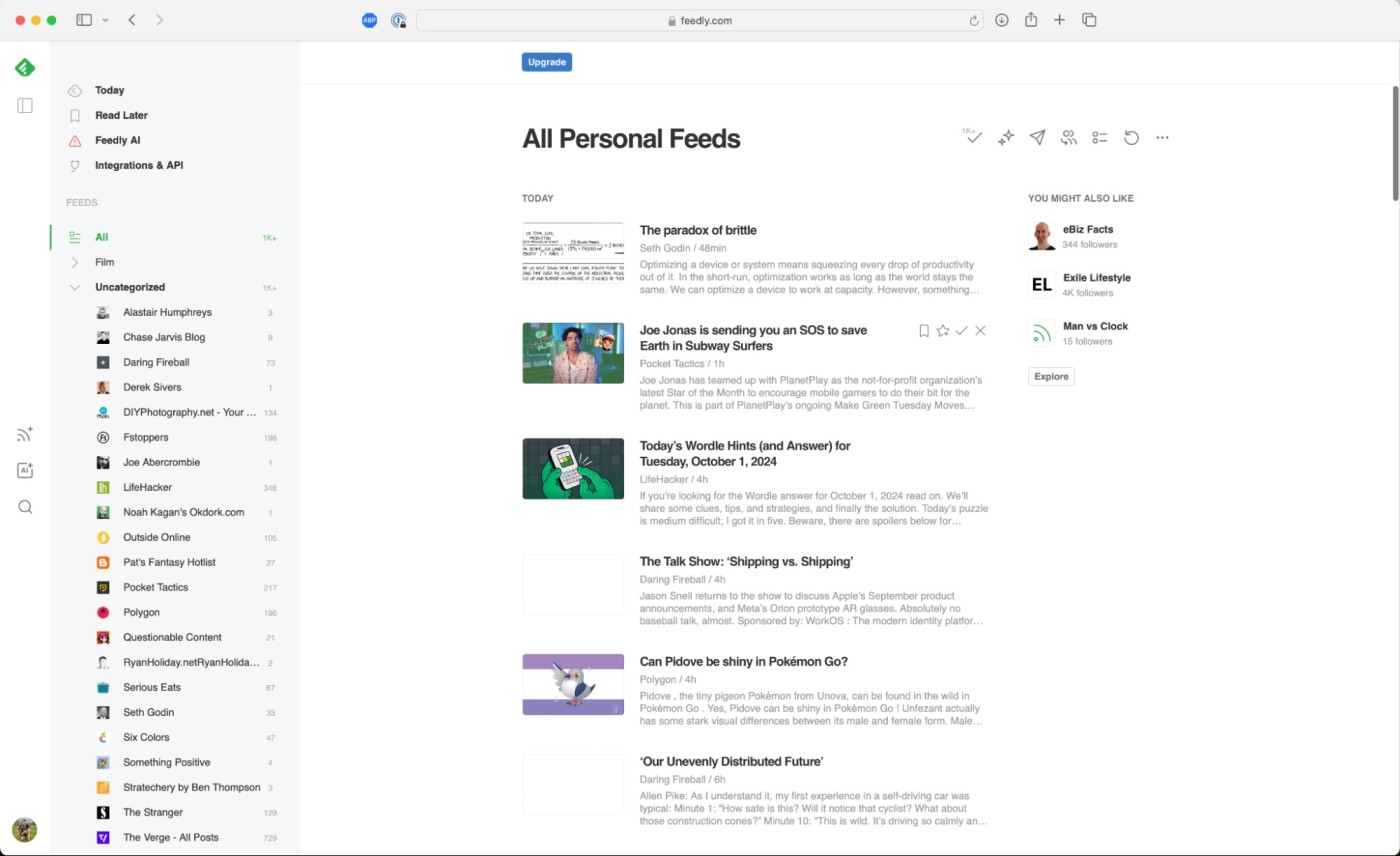Click the Explore button
This screenshot has width=1400, height=856.
pyautogui.click(x=1051, y=377)
